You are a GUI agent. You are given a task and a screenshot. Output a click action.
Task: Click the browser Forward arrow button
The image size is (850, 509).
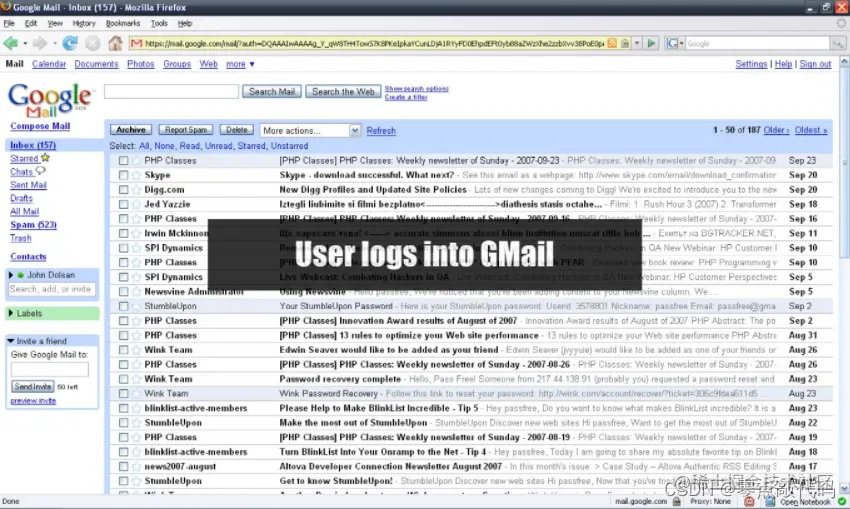pyautogui.click(x=40, y=43)
